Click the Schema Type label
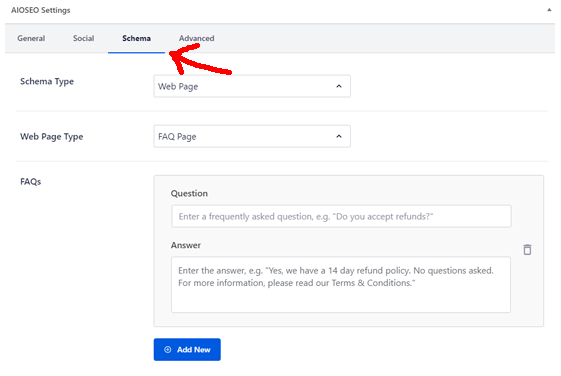This screenshot has width=561, height=376. point(47,82)
